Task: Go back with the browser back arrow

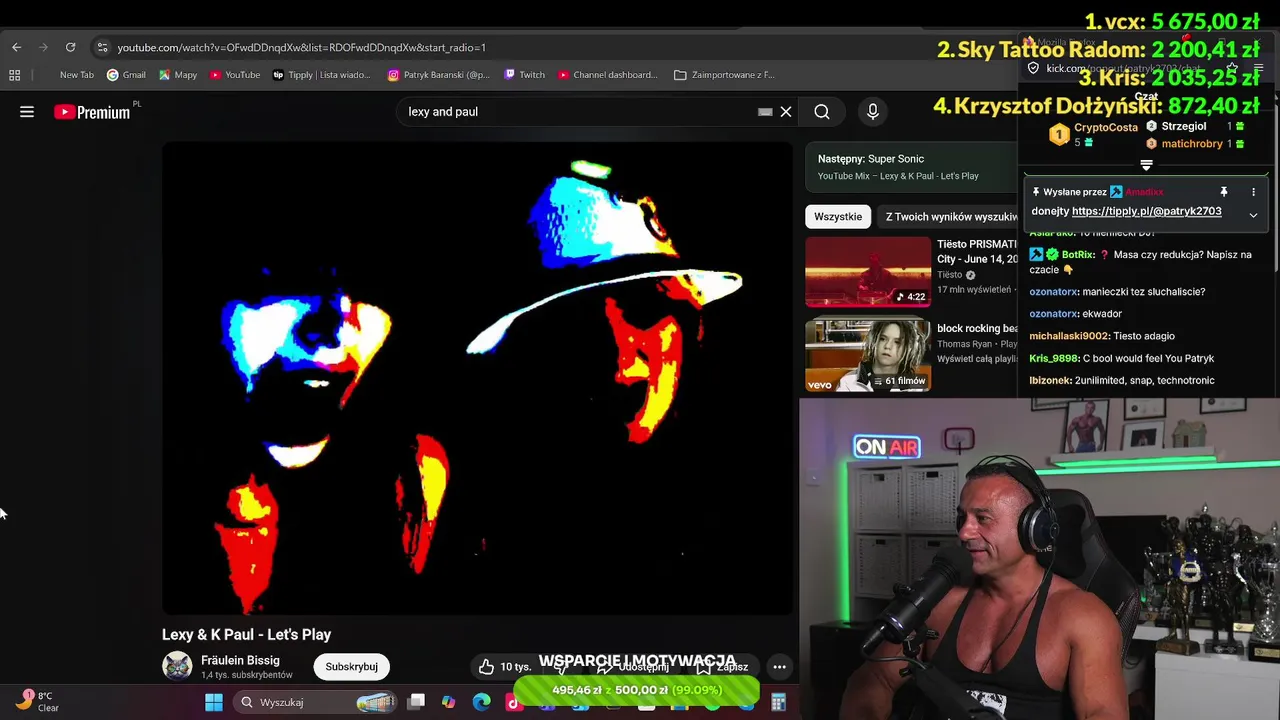Action: point(16,47)
